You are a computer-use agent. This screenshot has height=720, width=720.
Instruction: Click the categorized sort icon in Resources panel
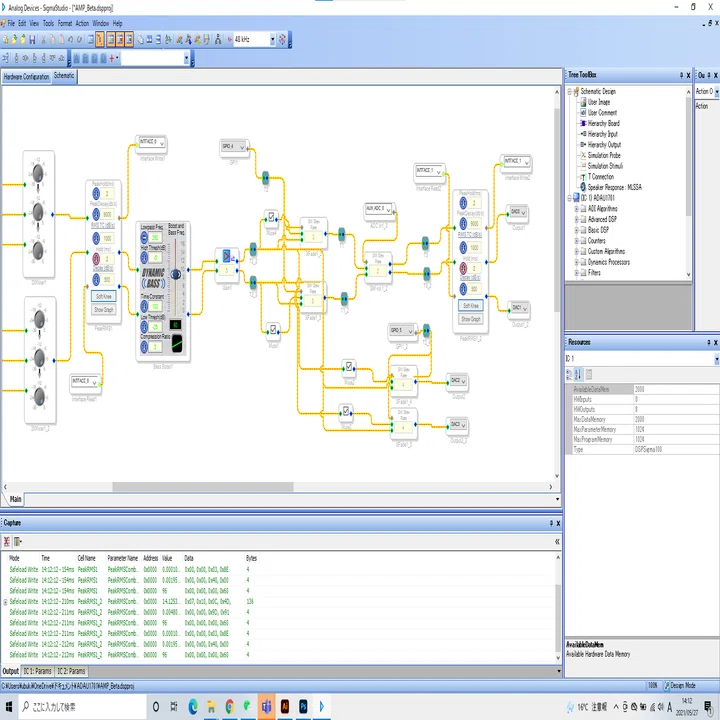point(569,374)
